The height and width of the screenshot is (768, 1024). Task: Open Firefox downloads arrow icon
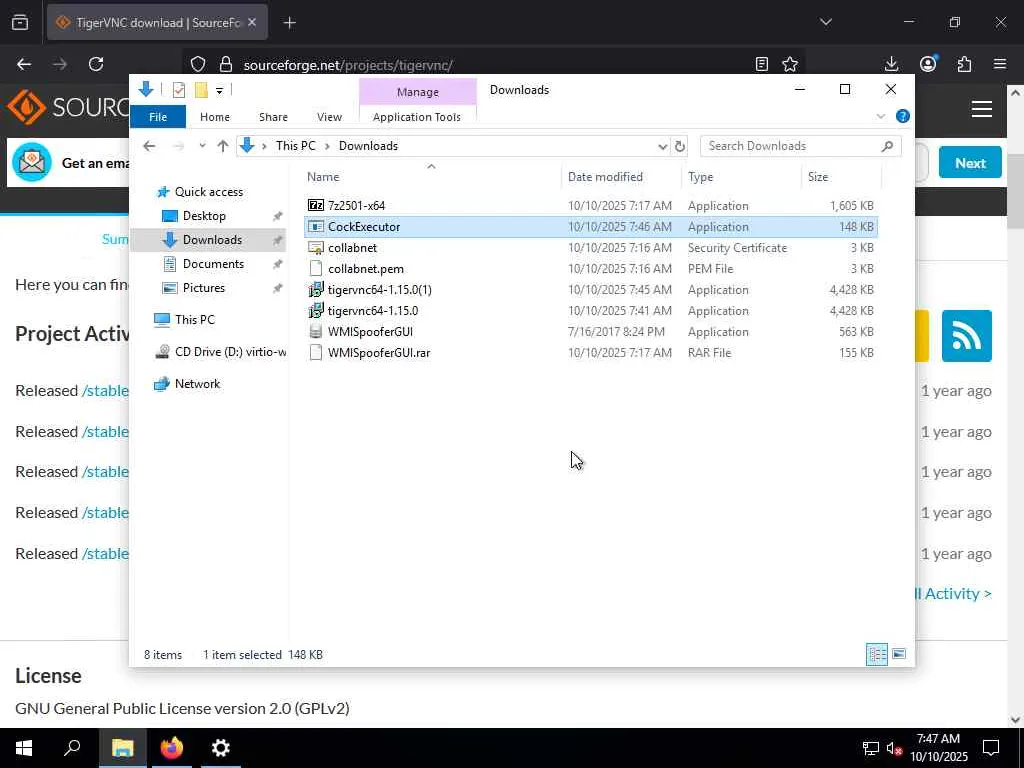click(891, 64)
